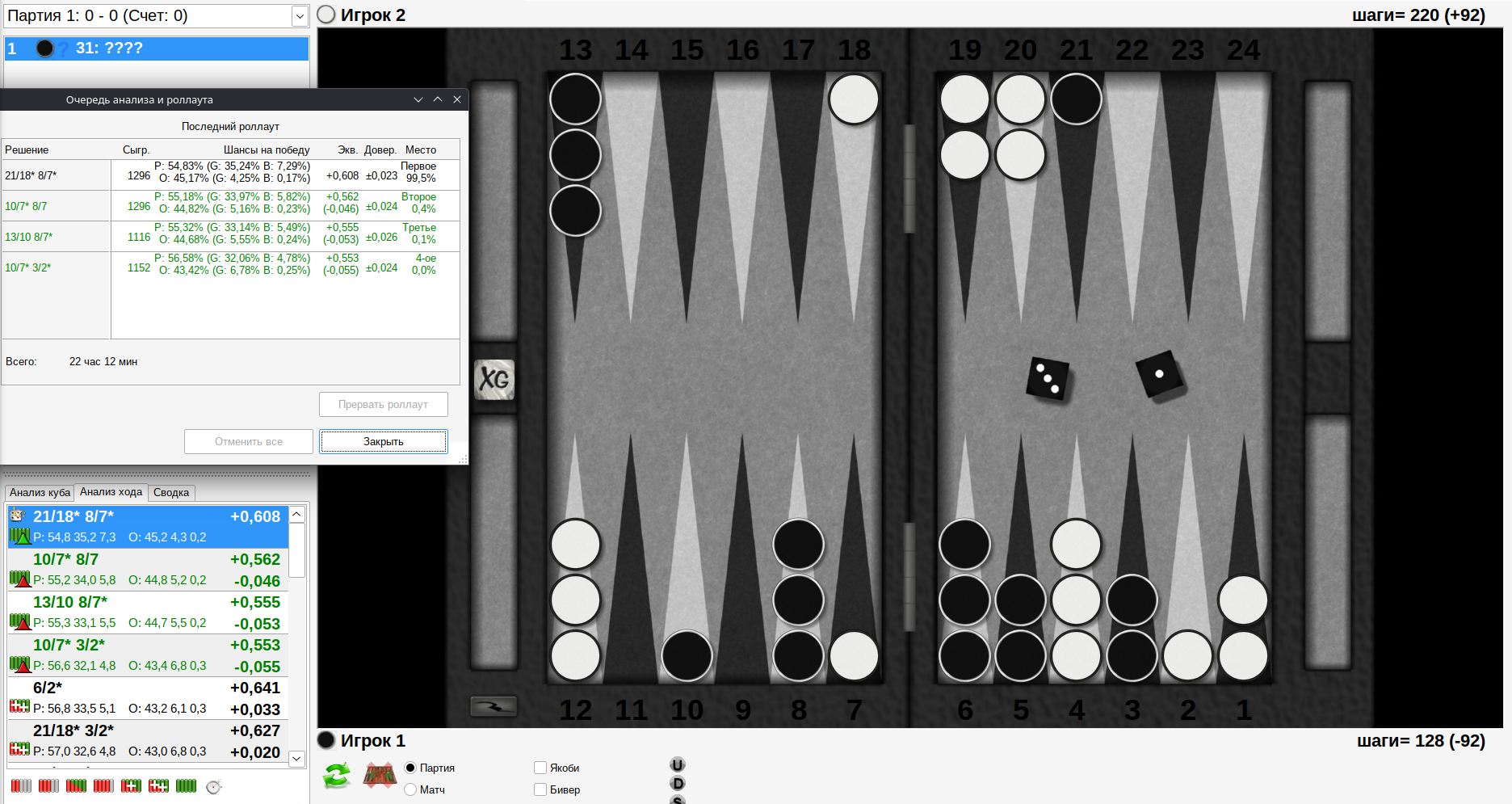The height and width of the screenshot is (804, 1512).
Task: Select the 21/18* 3/2* move in the analysis list
Action: tap(148, 741)
